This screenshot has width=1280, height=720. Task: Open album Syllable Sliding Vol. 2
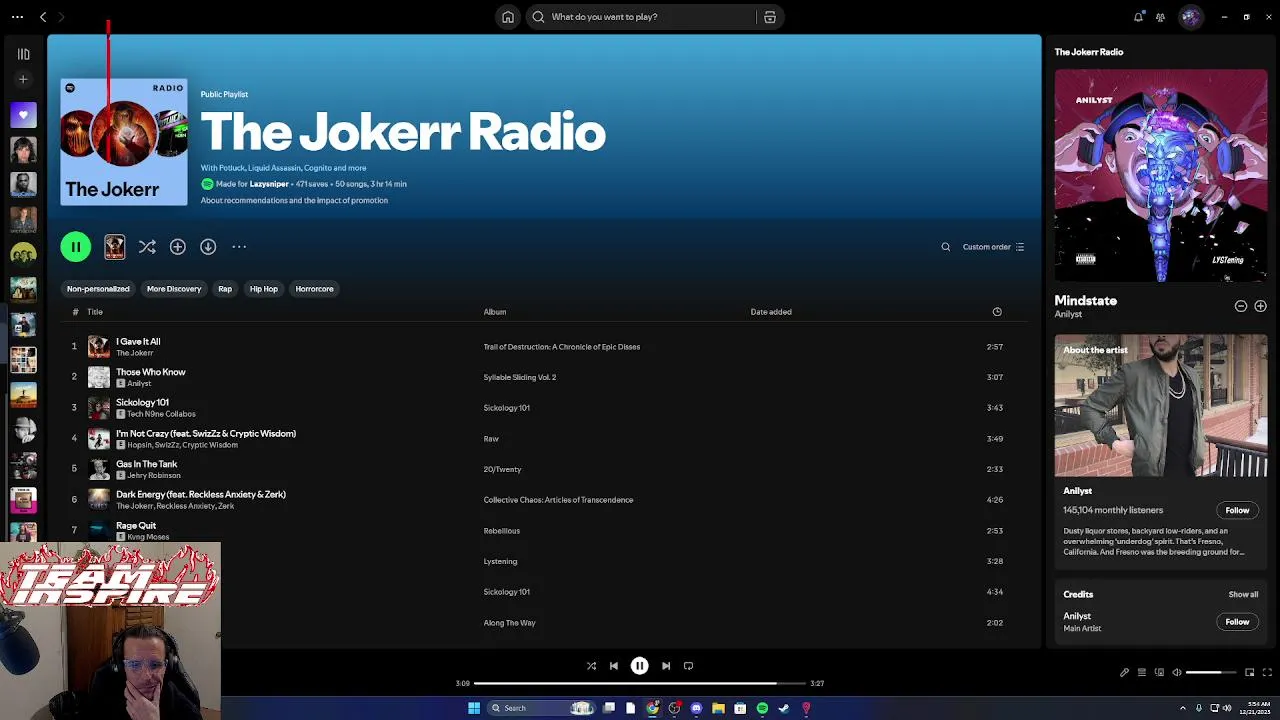tap(520, 377)
